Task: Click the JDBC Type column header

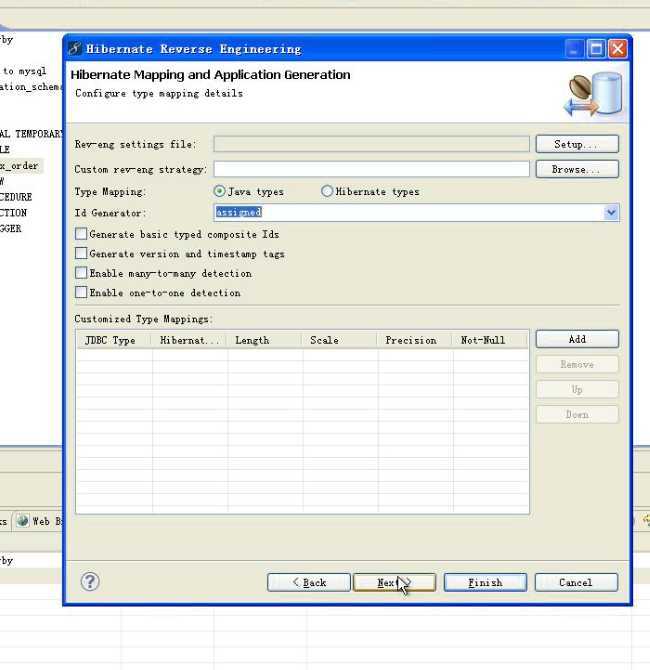Action: point(114,341)
